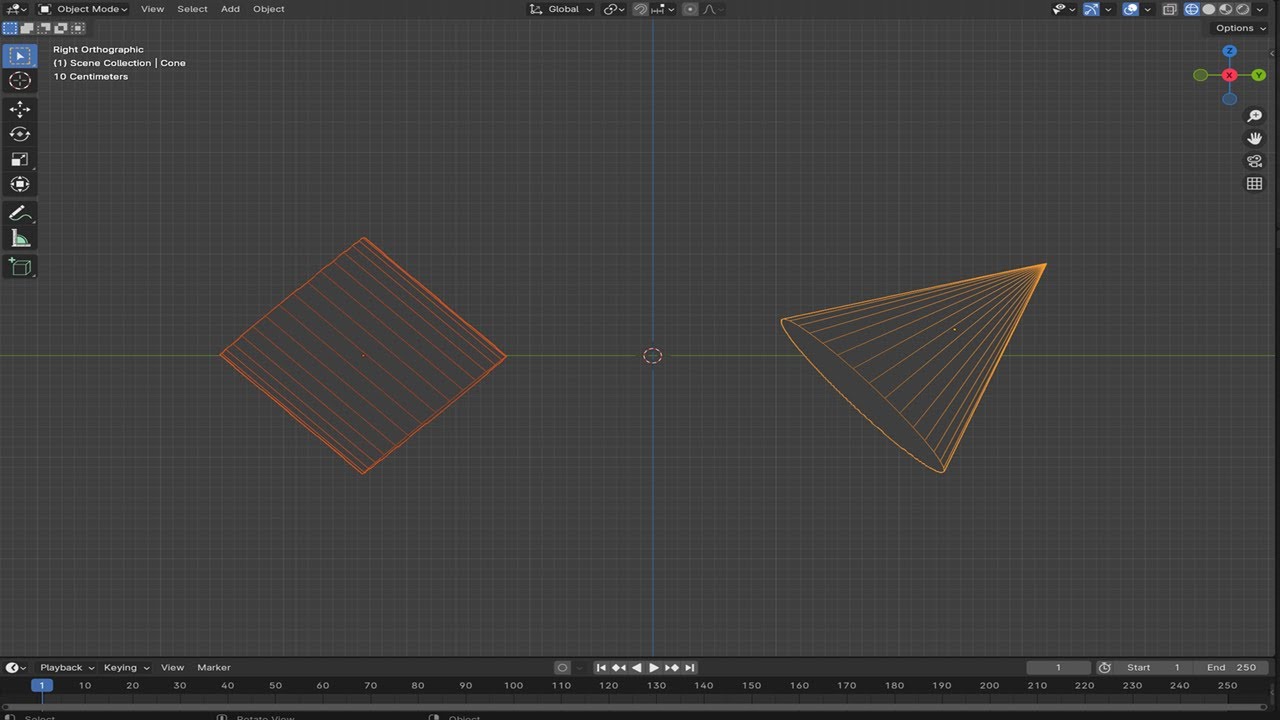
Task: Open Global transform orientation dropdown
Action: point(561,9)
